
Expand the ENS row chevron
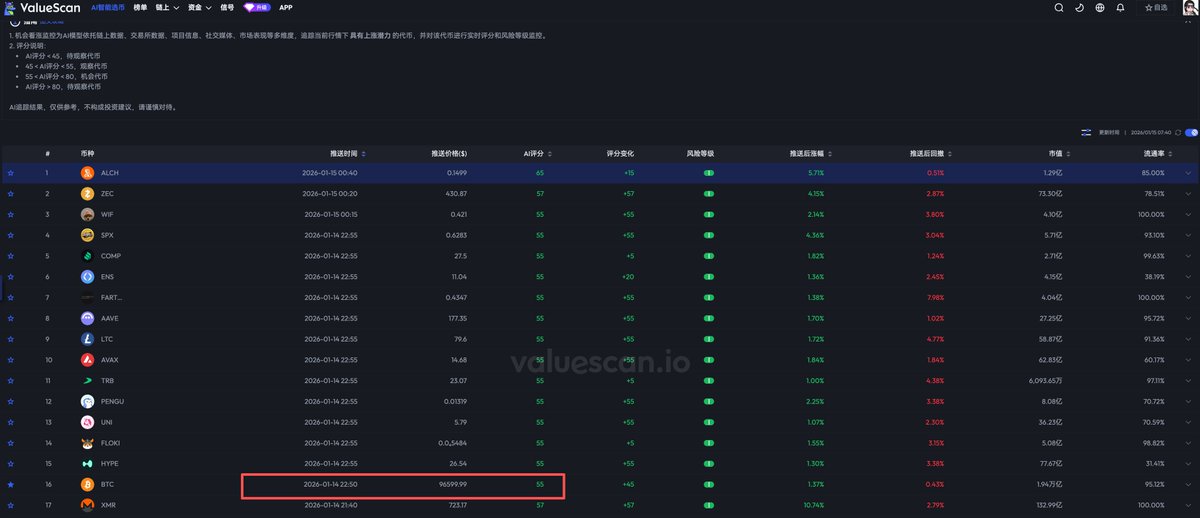pos(1188,276)
